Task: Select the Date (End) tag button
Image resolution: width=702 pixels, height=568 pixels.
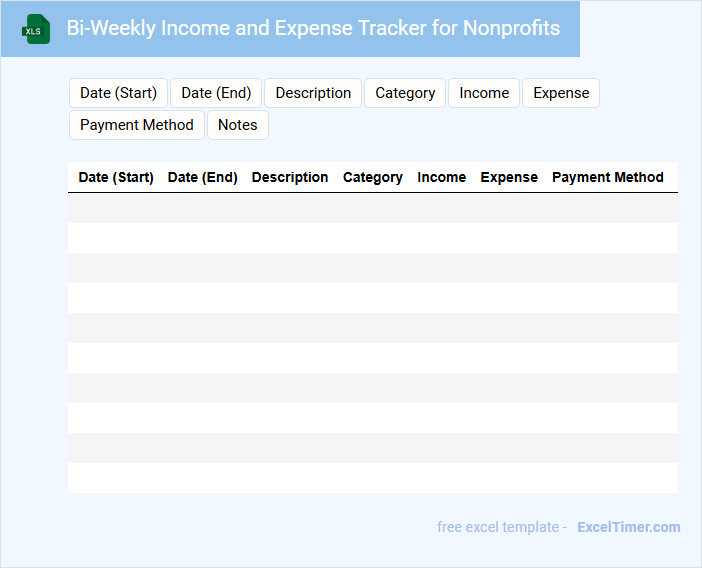Action: click(216, 93)
